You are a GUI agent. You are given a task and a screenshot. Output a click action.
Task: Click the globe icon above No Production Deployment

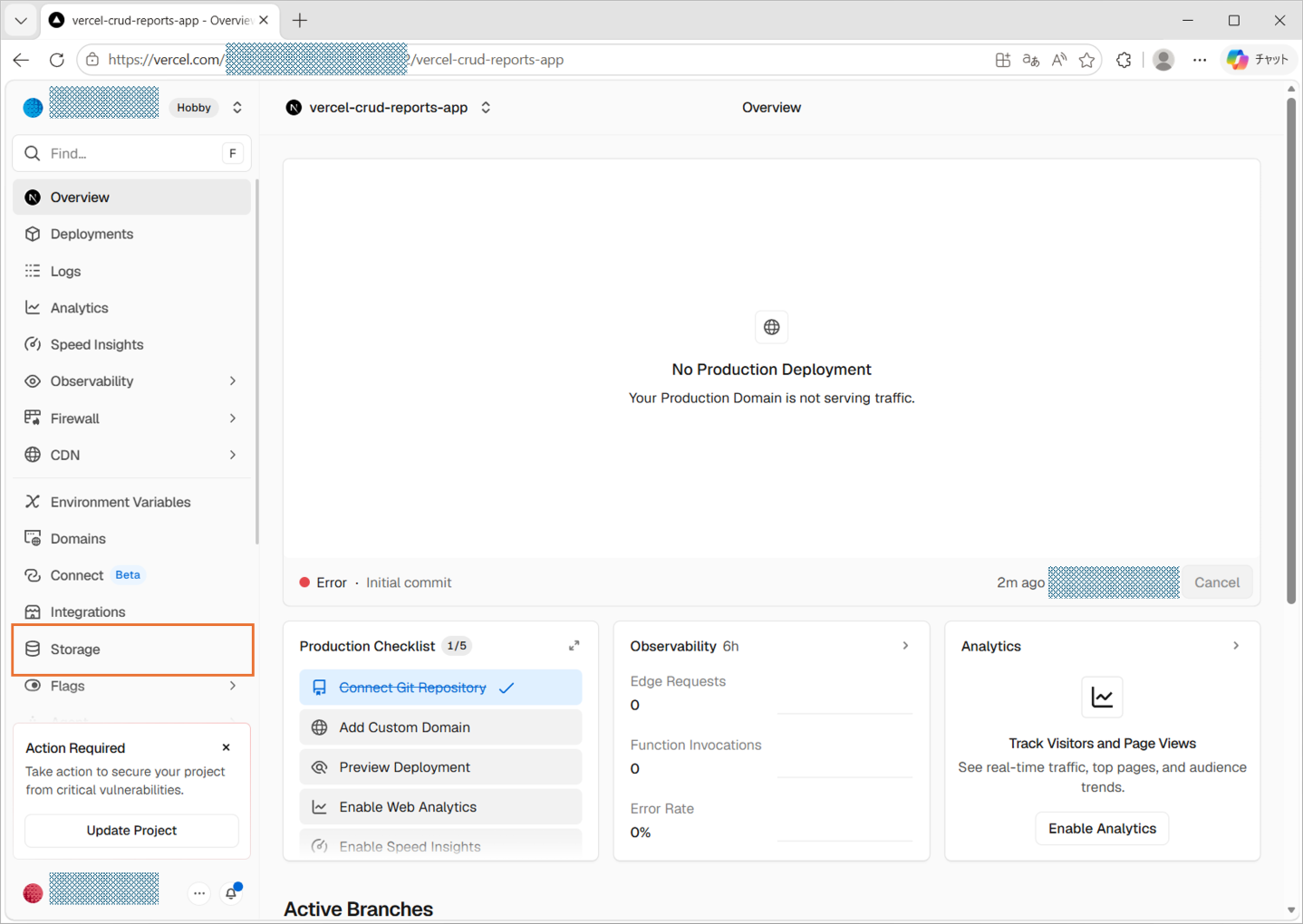[772, 327]
